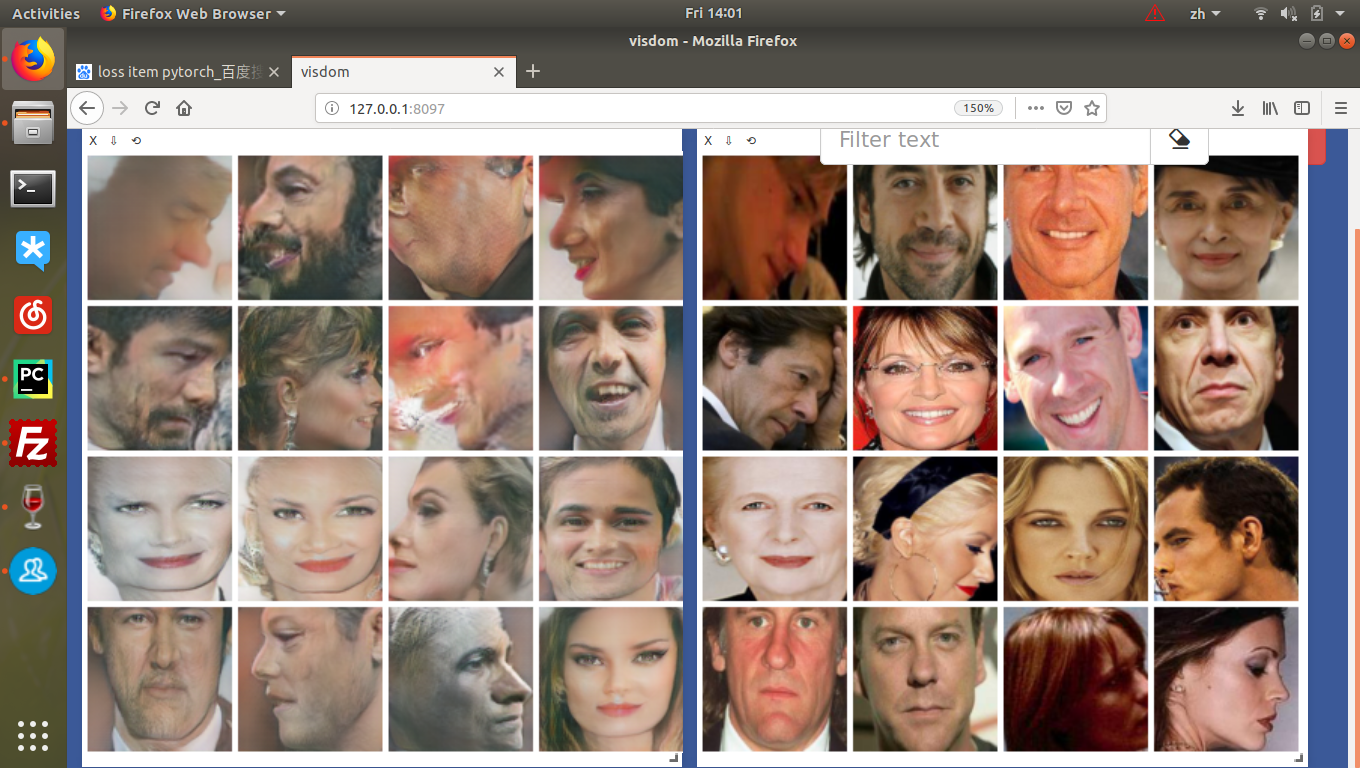Viewport: 1360px width, 768px height.
Task: Reset the left image pane view
Action: point(136,140)
